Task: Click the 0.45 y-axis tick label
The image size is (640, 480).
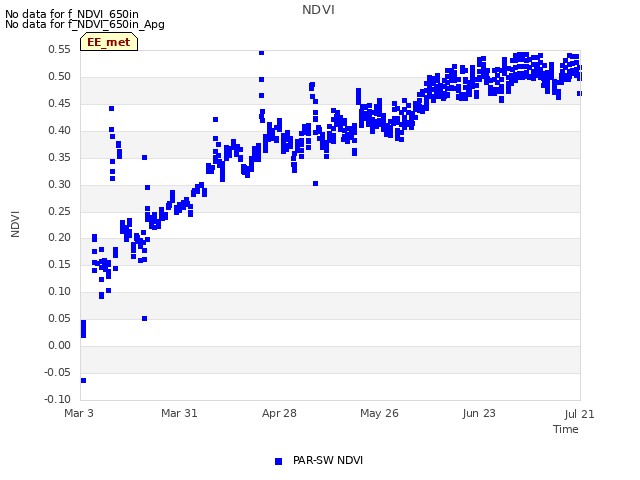Action: click(59, 103)
